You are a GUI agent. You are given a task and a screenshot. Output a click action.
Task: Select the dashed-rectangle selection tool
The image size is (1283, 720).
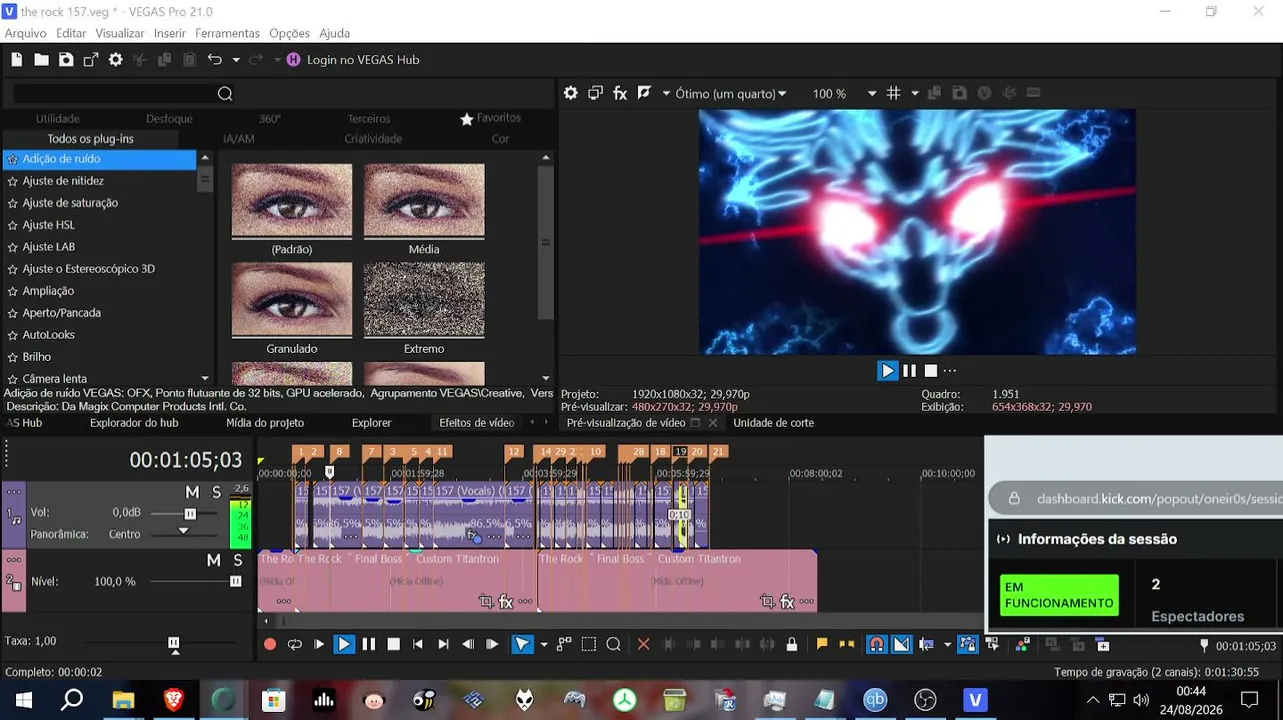point(589,645)
